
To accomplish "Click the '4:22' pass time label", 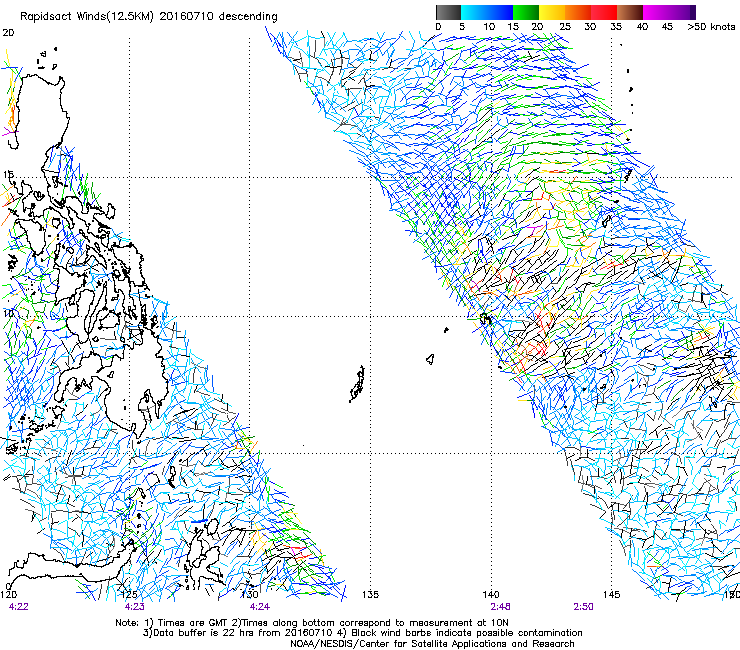I will 19,607.
